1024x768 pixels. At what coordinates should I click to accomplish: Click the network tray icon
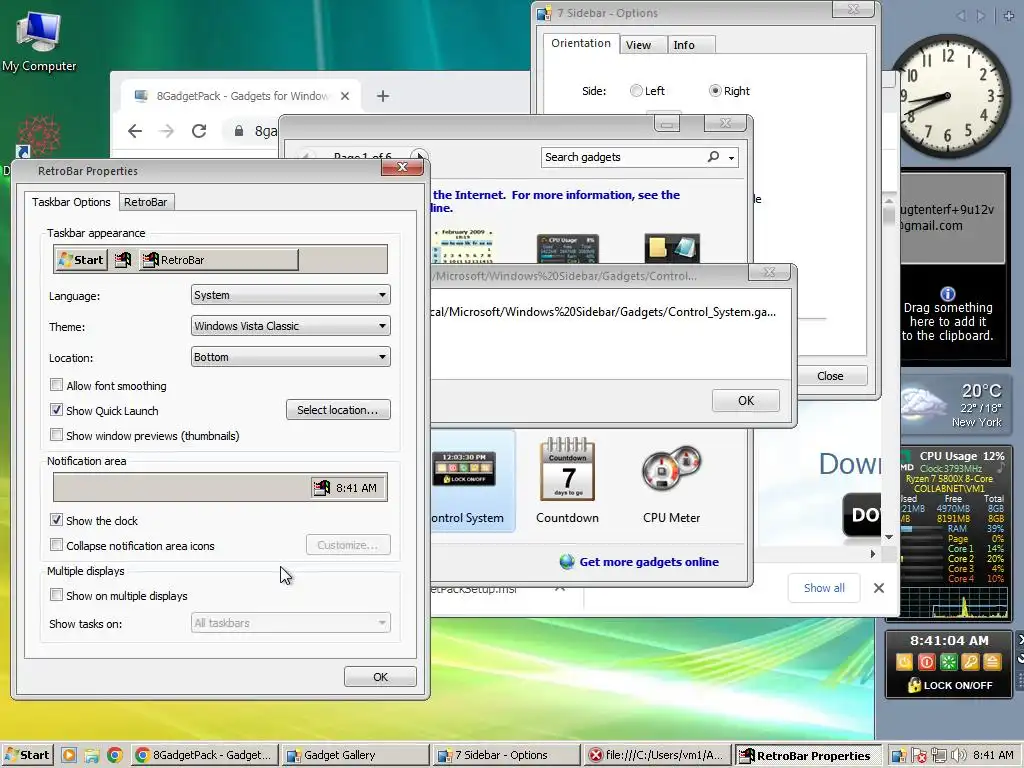click(939, 756)
